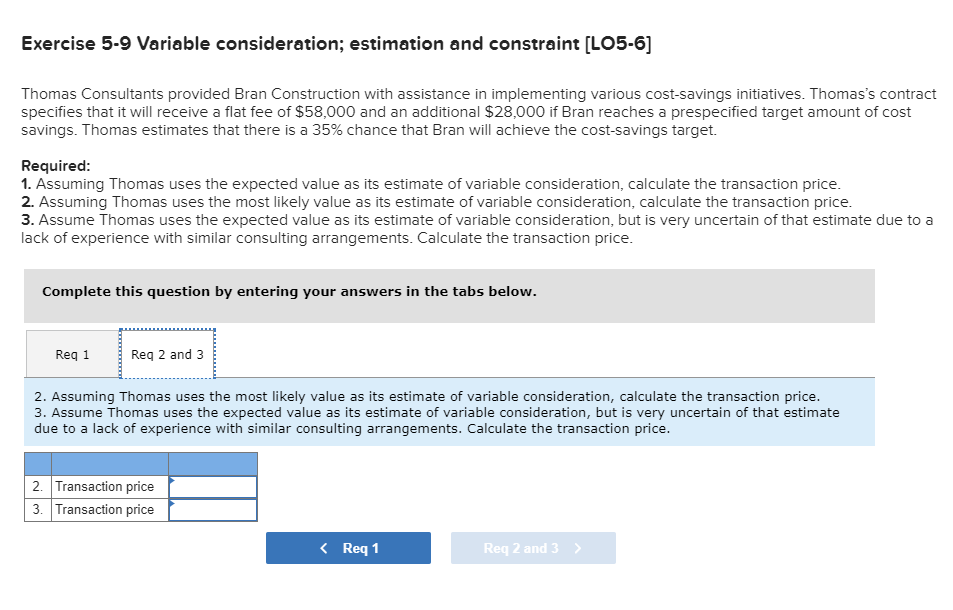The width and height of the screenshot is (953, 610).
Task: Click the row number 2 cell
Action: coord(36,486)
